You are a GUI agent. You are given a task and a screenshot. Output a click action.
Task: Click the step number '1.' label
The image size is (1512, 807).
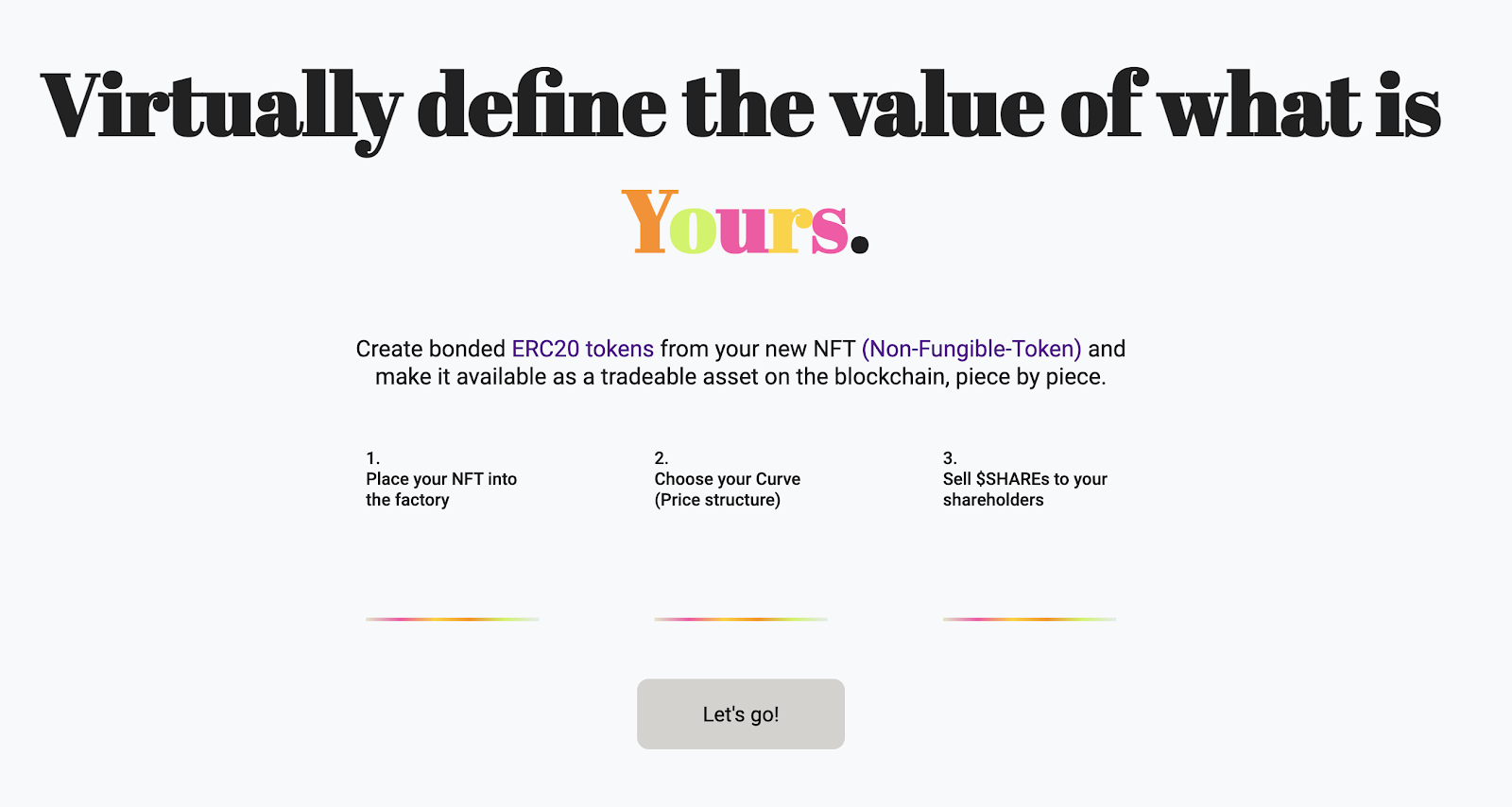372,458
